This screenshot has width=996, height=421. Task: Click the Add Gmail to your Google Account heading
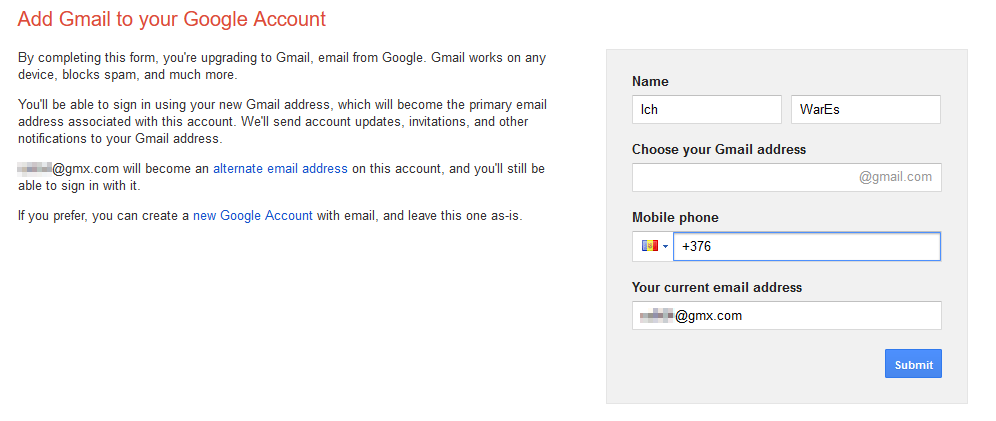(x=172, y=19)
